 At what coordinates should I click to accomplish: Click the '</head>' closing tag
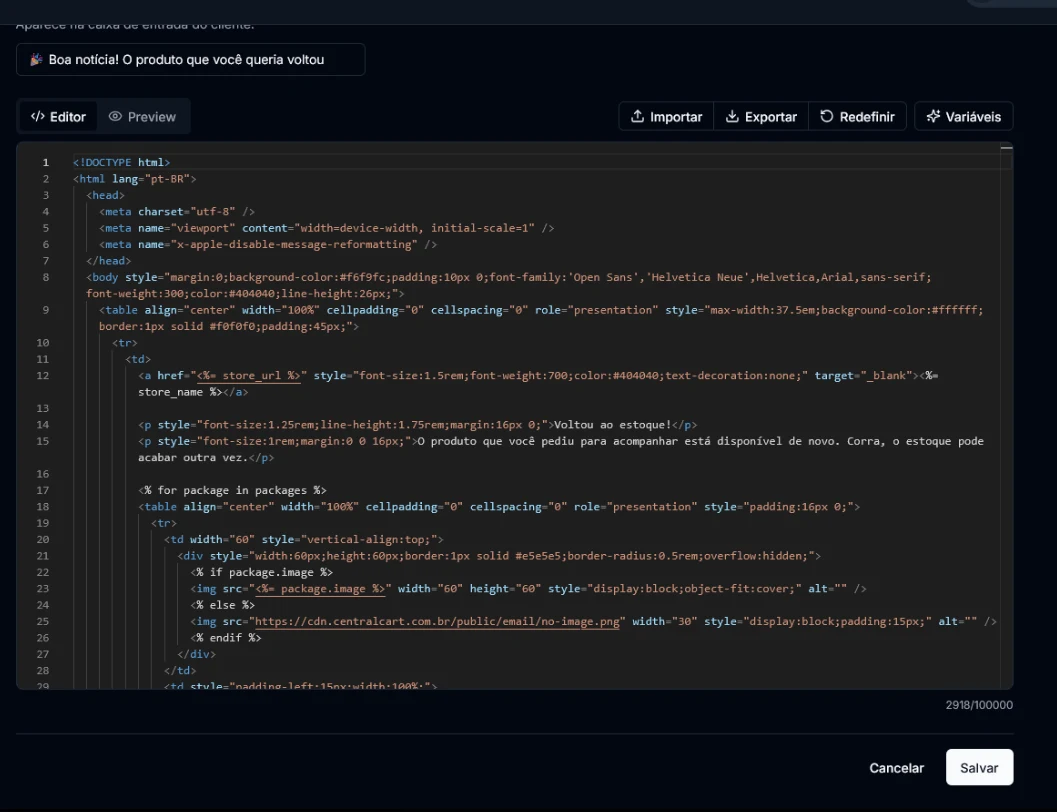point(108,261)
